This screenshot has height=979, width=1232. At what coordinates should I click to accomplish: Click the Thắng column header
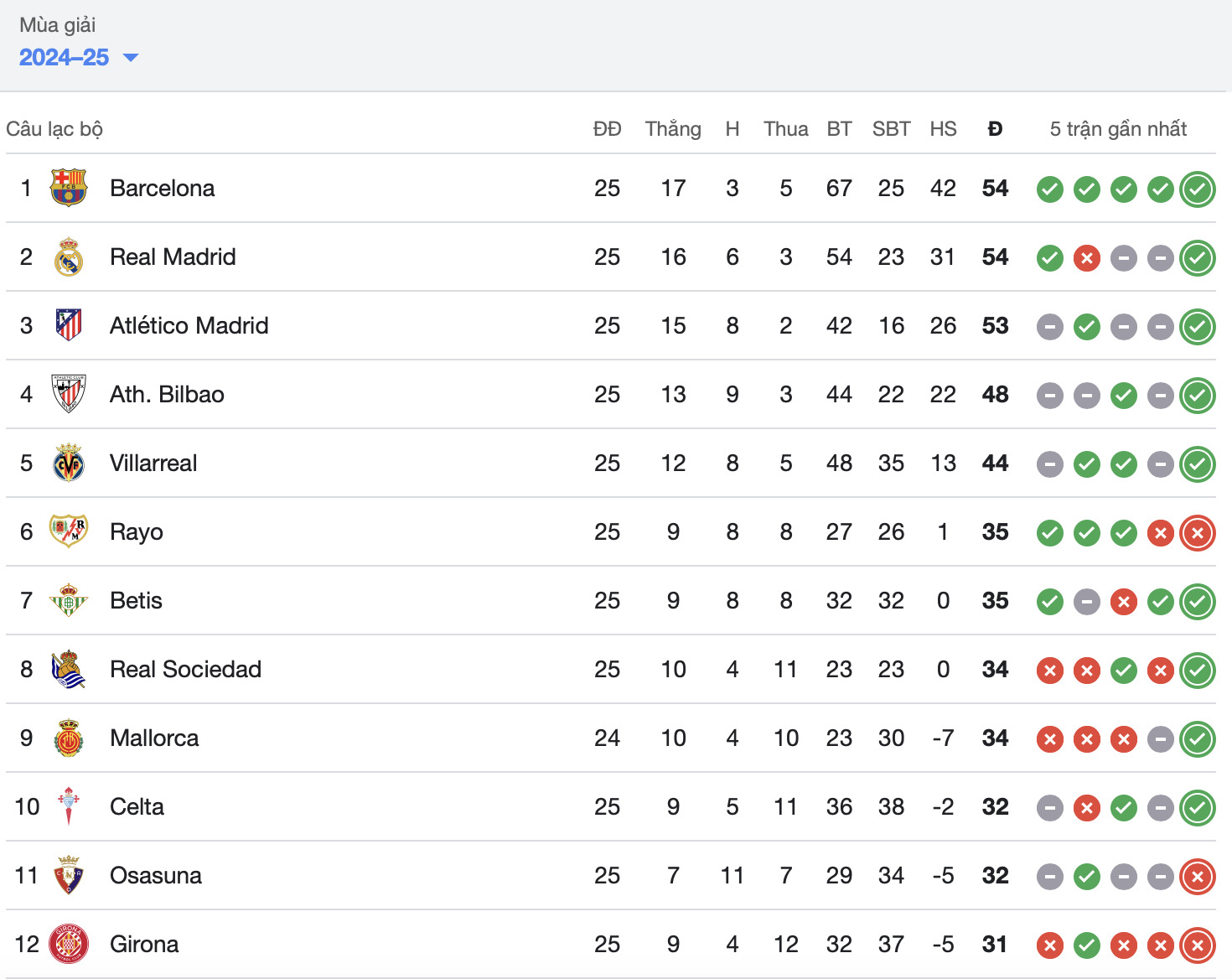tap(673, 129)
